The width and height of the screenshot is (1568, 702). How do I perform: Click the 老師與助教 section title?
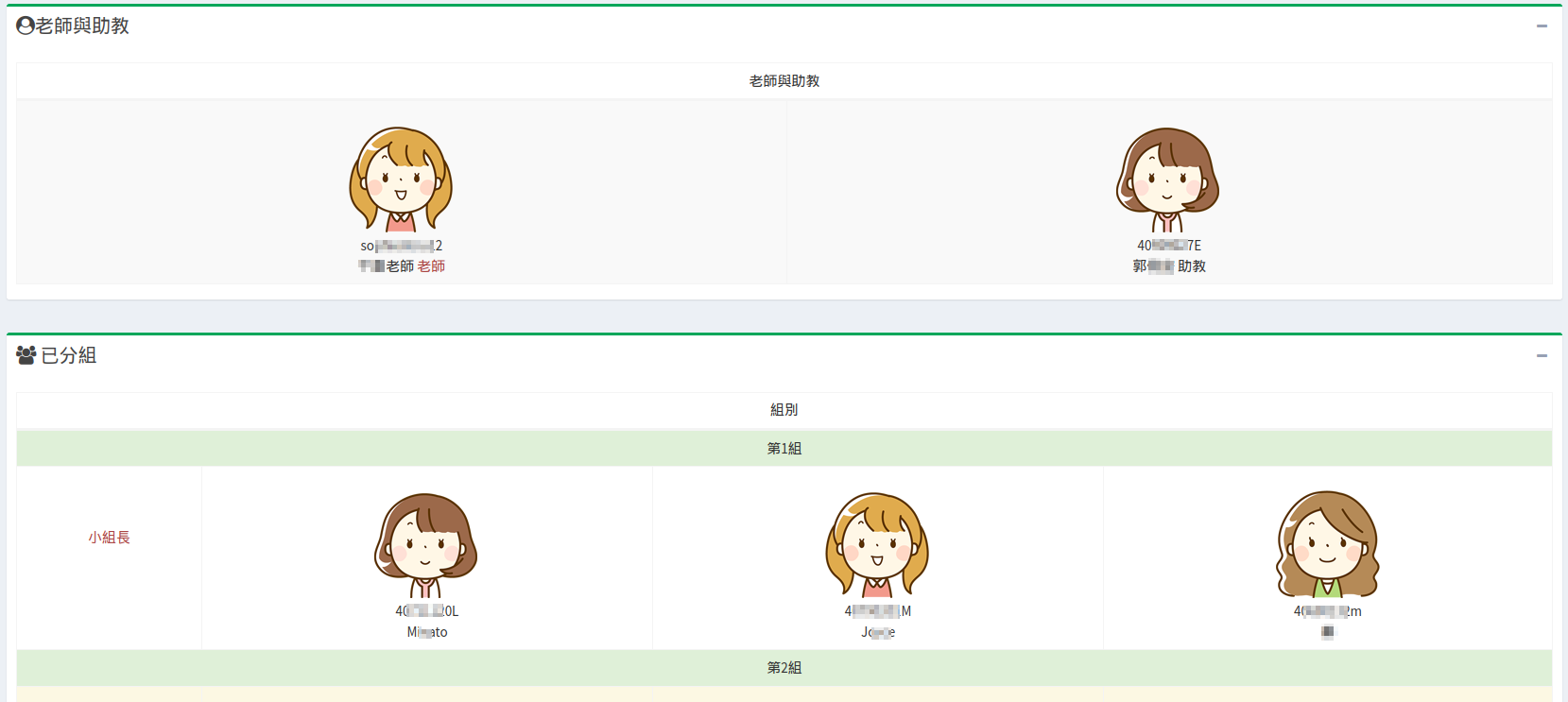click(x=82, y=26)
